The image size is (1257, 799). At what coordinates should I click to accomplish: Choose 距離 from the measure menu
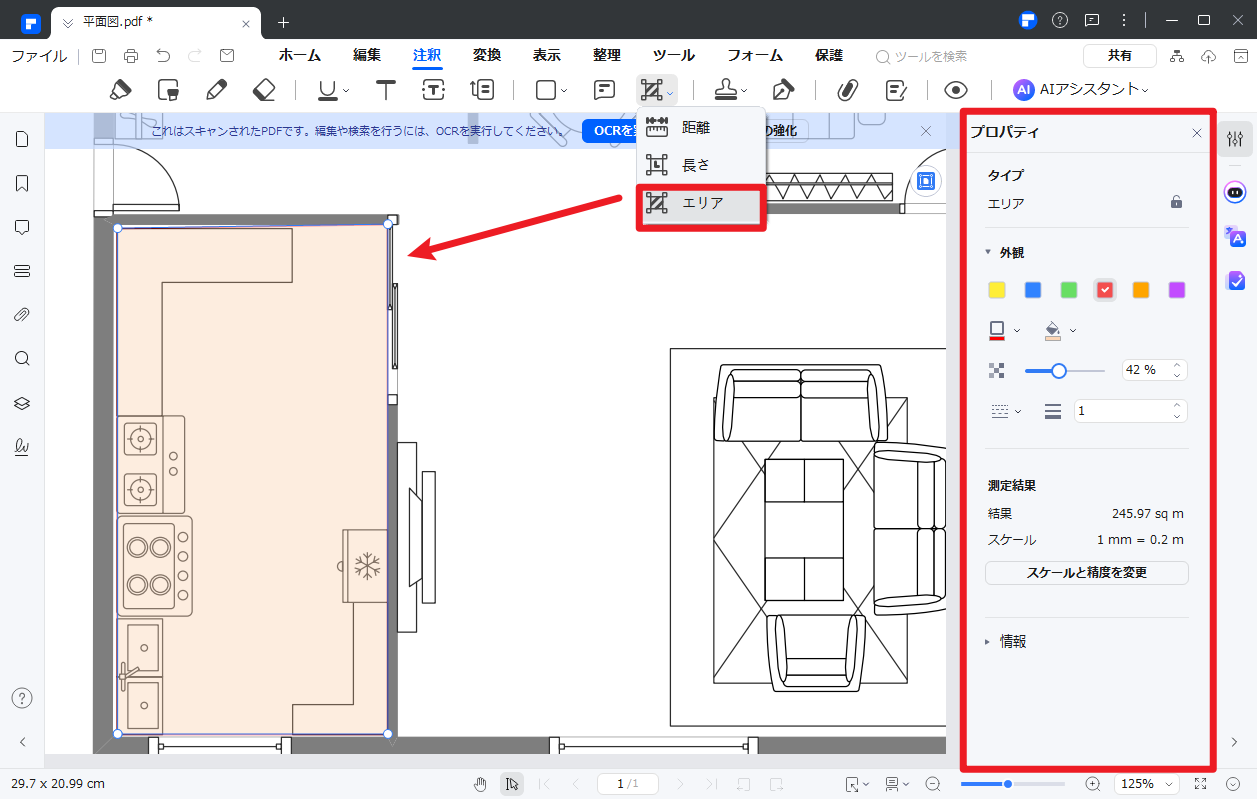pos(696,127)
